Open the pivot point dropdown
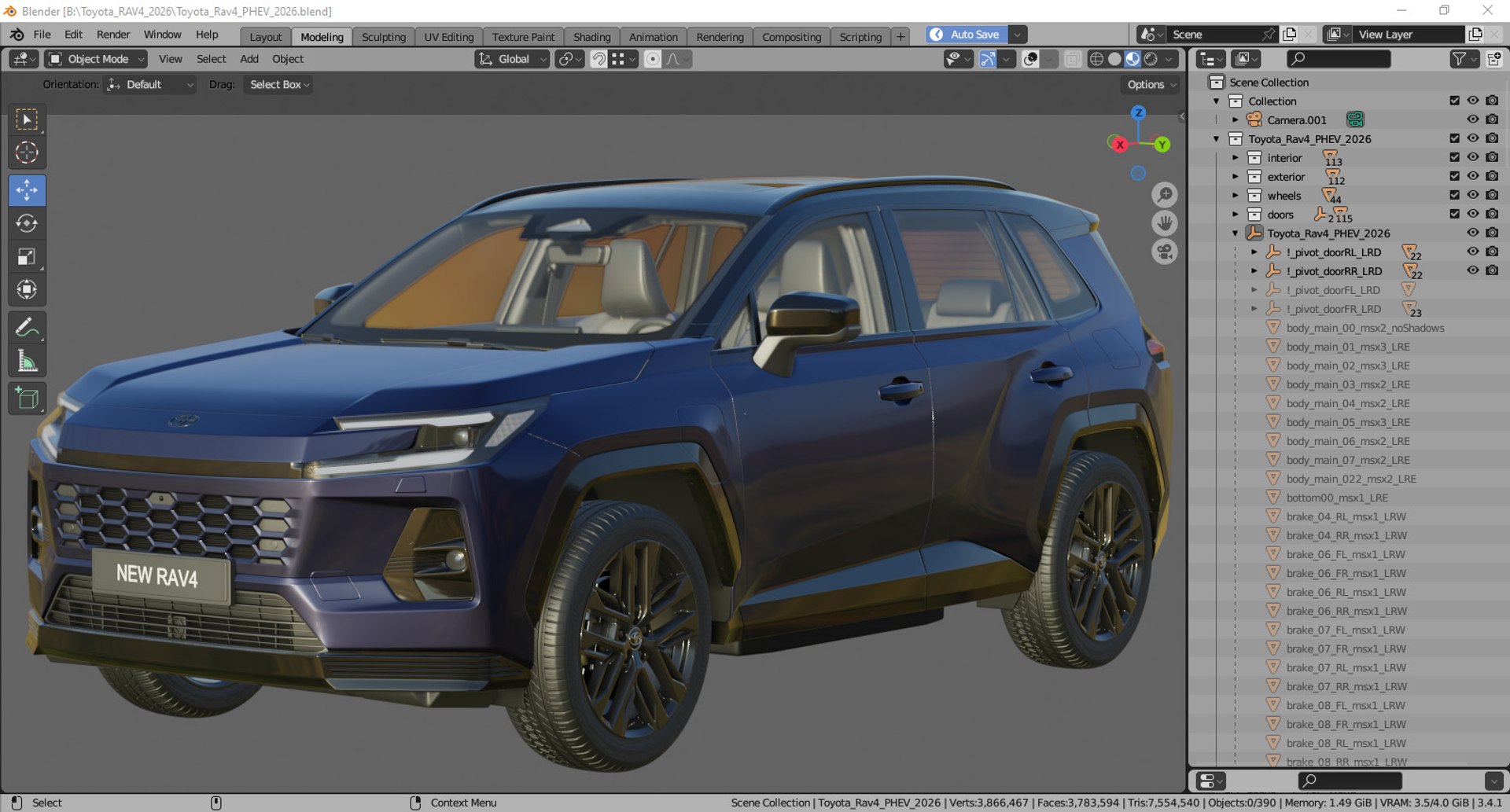The height and width of the screenshot is (812, 1510). pyautogui.click(x=569, y=59)
